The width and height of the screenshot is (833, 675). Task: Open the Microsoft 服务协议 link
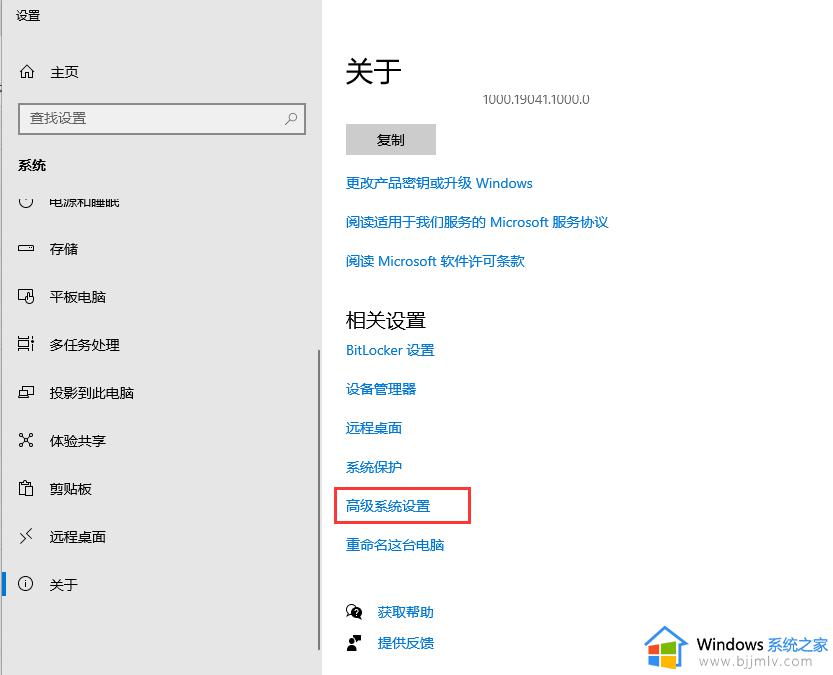[477, 222]
